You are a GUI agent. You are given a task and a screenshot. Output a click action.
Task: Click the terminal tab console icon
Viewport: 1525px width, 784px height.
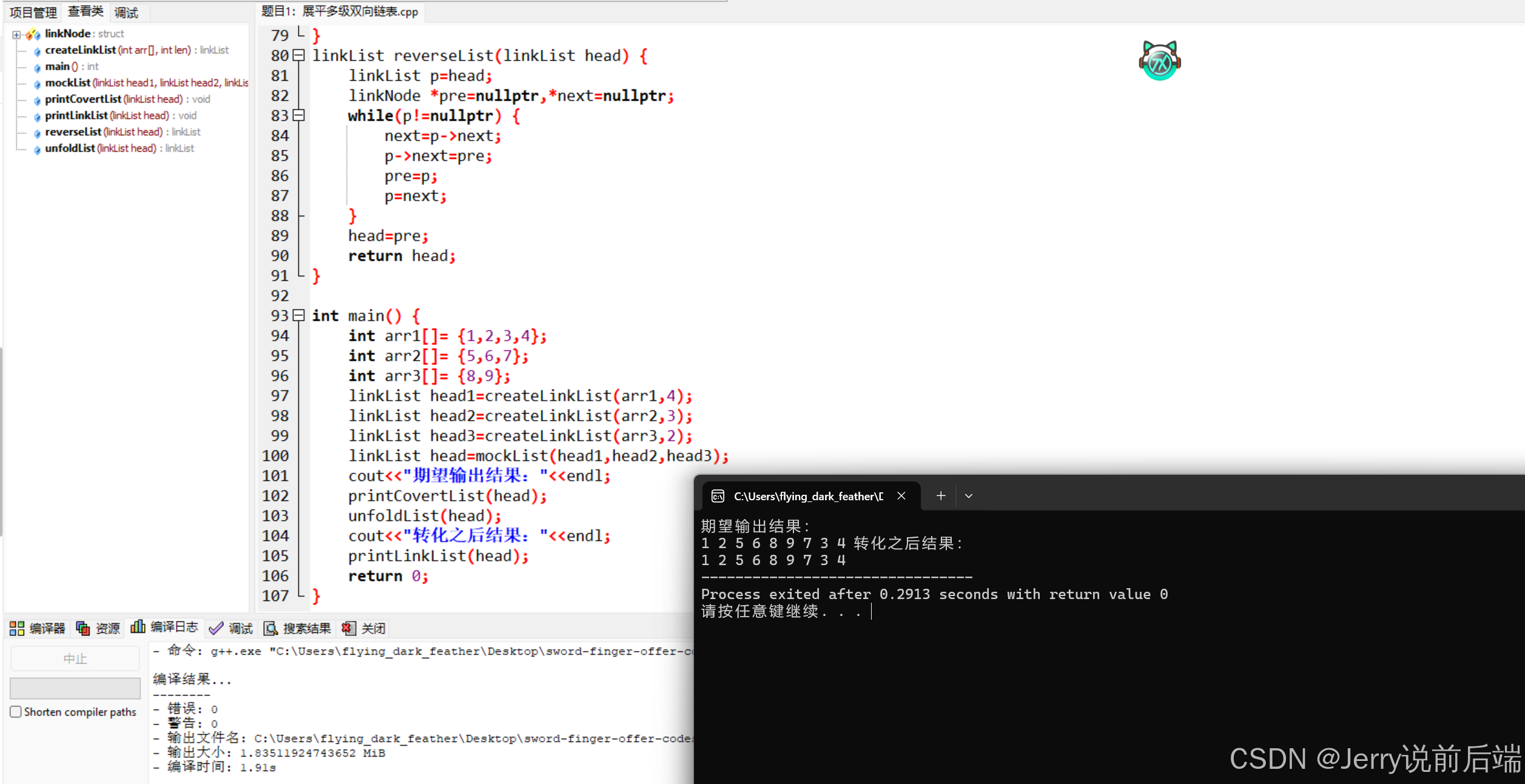coord(718,496)
